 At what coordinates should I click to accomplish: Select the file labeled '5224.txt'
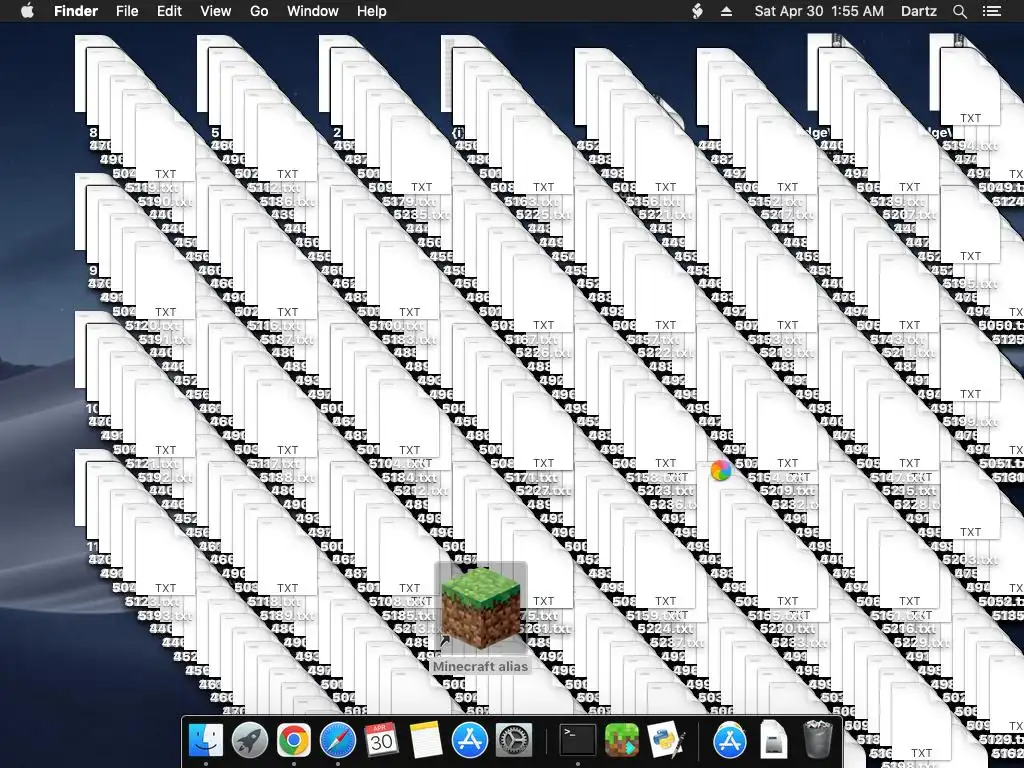[x=665, y=629]
